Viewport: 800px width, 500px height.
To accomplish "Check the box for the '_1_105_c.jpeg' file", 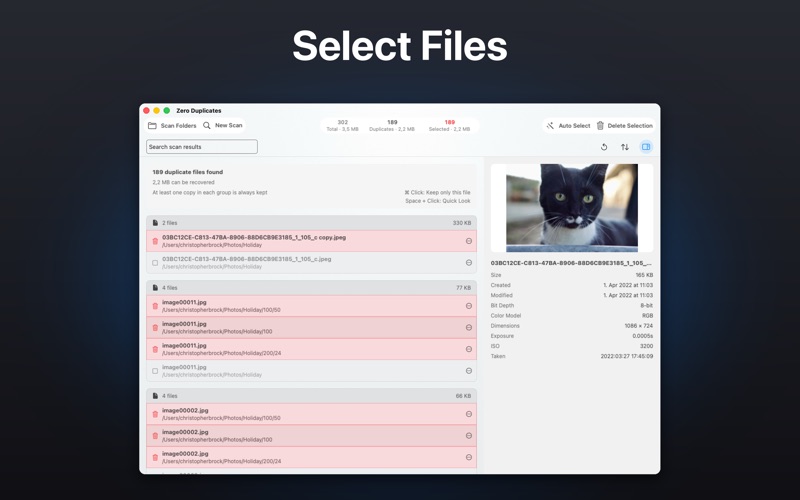I will click(155, 263).
